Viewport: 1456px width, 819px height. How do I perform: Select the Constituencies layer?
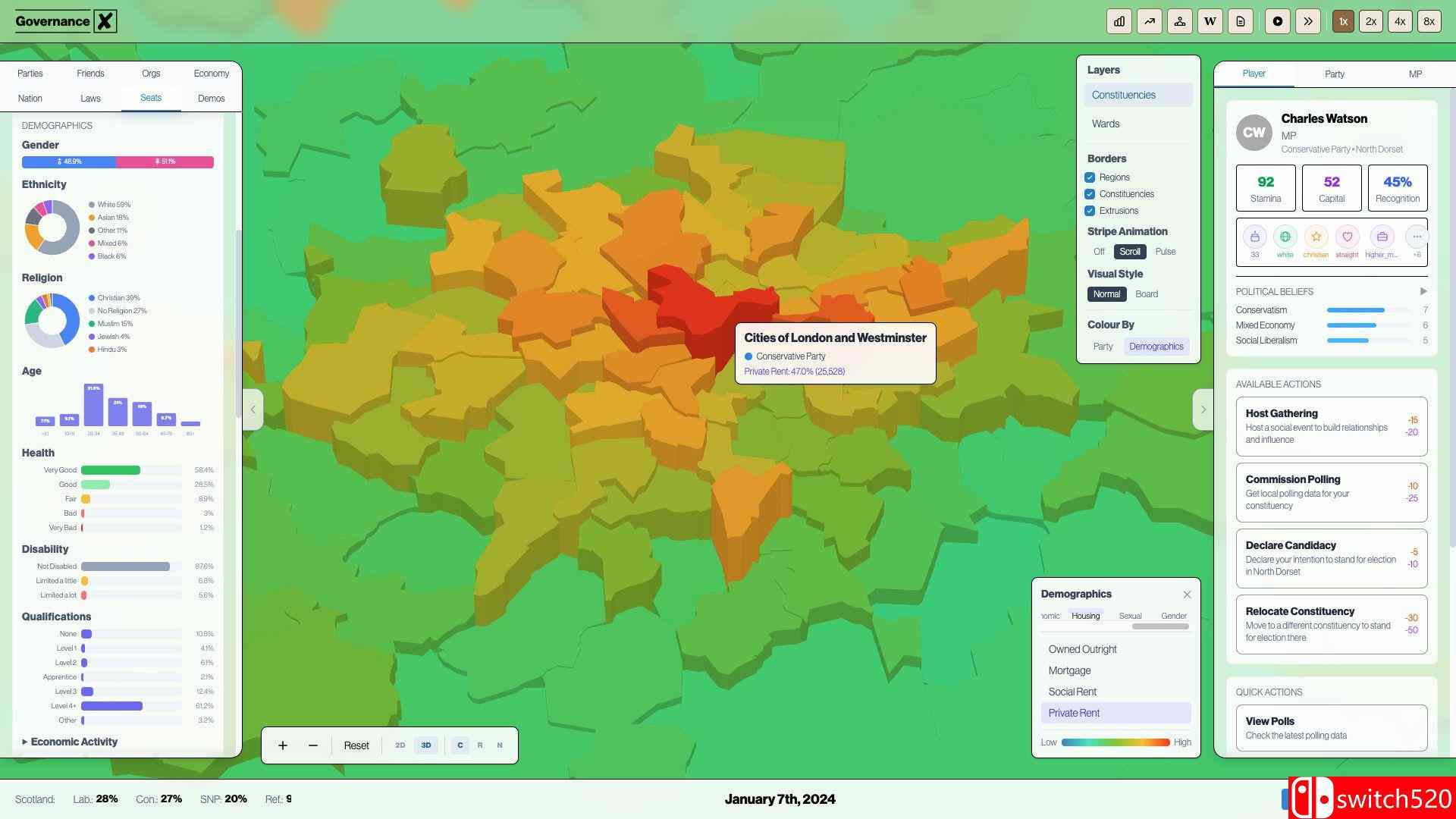tap(1138, 95)
